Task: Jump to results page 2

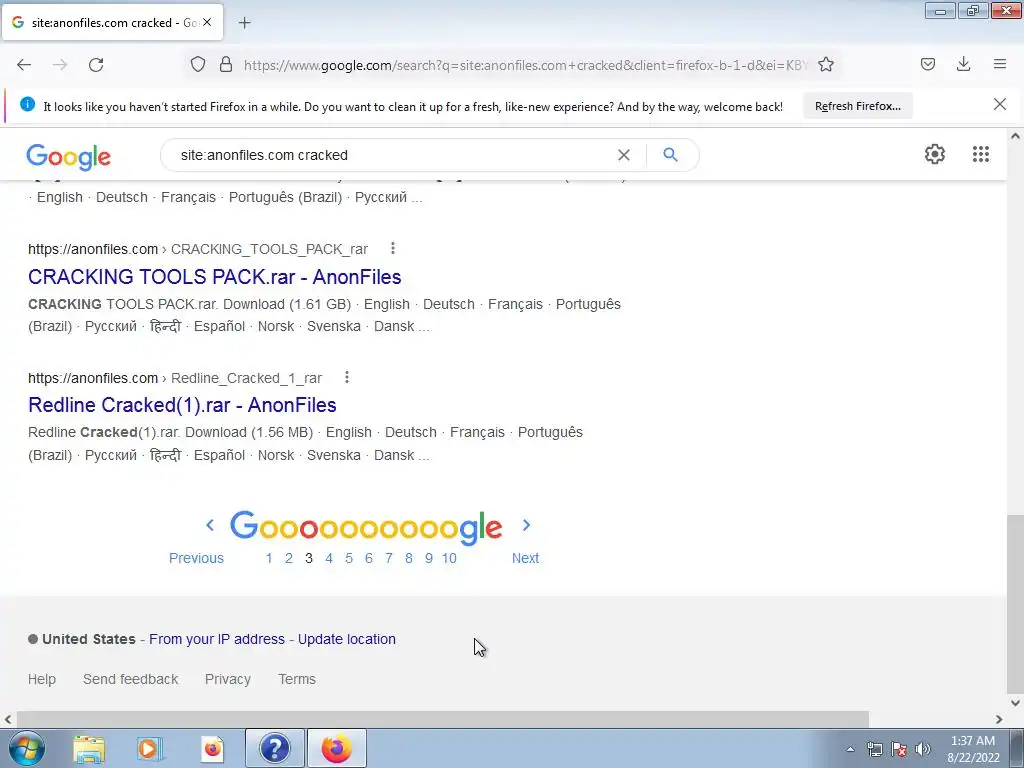Action: 289,558
